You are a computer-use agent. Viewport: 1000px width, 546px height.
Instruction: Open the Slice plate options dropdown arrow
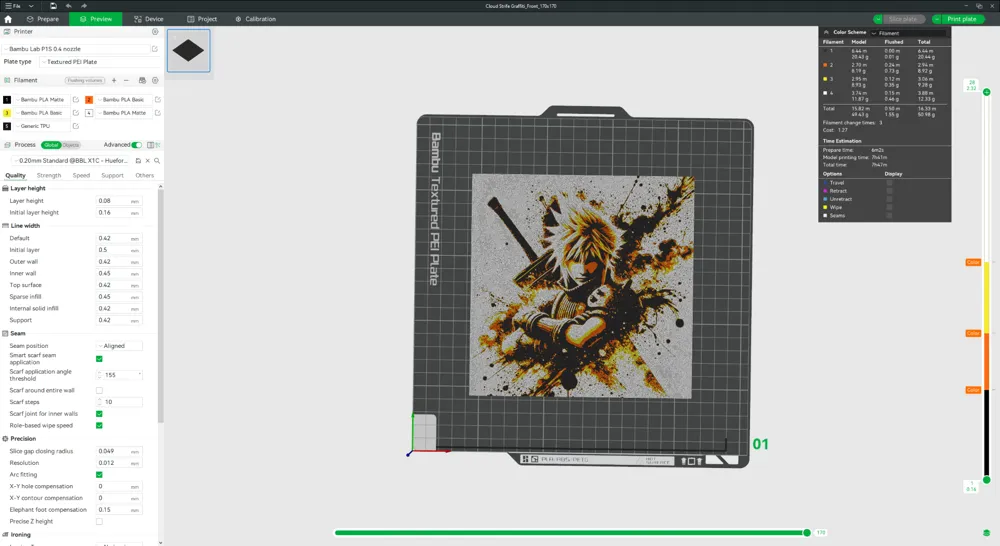(878, 19)
